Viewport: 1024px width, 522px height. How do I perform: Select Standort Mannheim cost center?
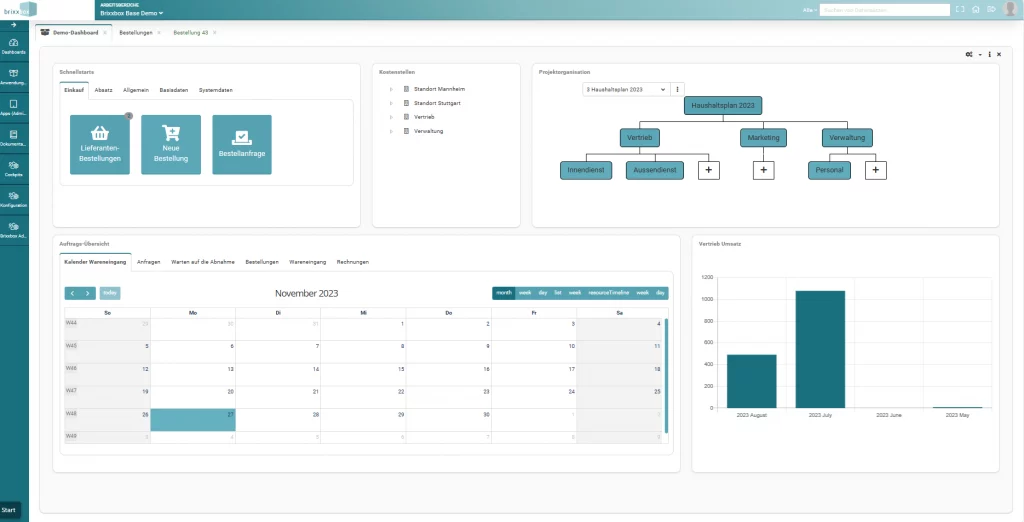coord(440,89)
